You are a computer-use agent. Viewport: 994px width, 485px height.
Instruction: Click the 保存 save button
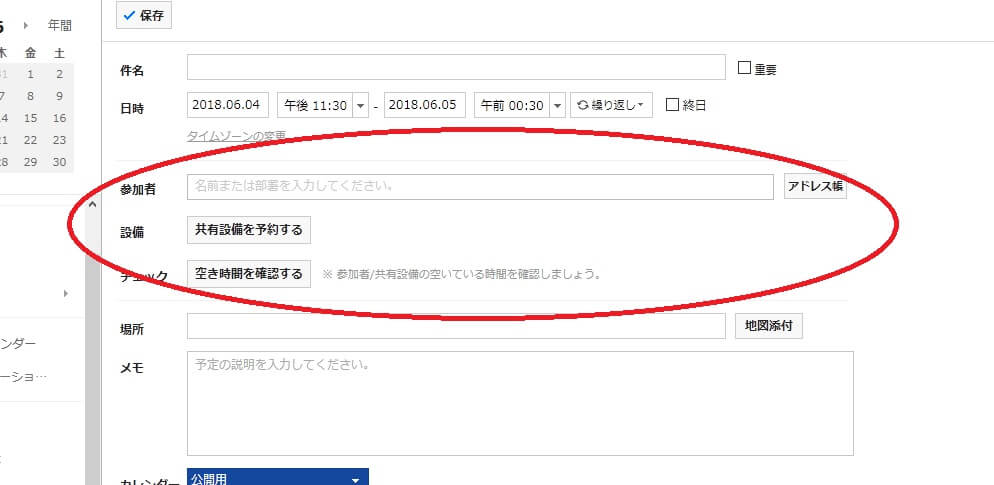click(144, 16)
